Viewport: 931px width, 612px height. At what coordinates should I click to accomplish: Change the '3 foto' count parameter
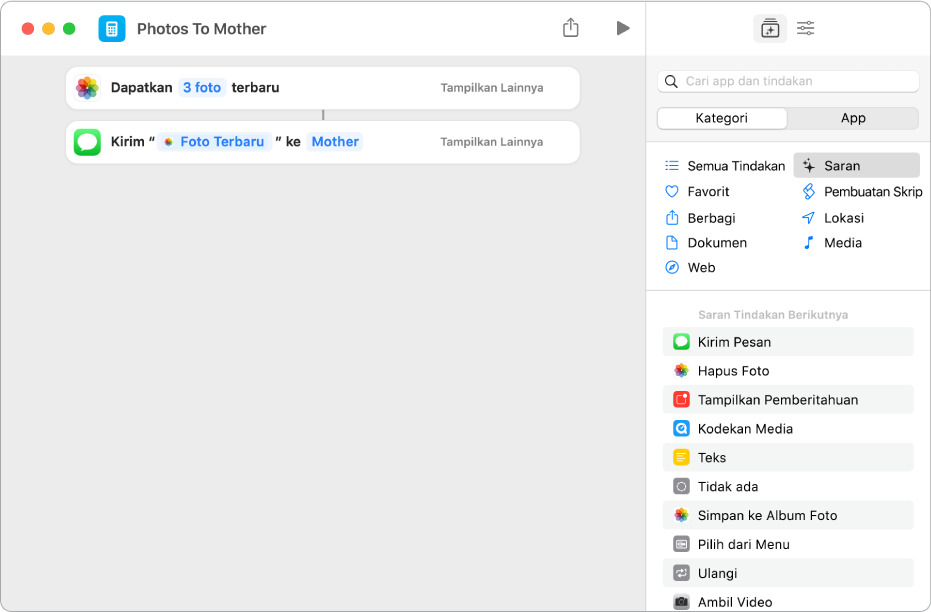coord(202,88)
